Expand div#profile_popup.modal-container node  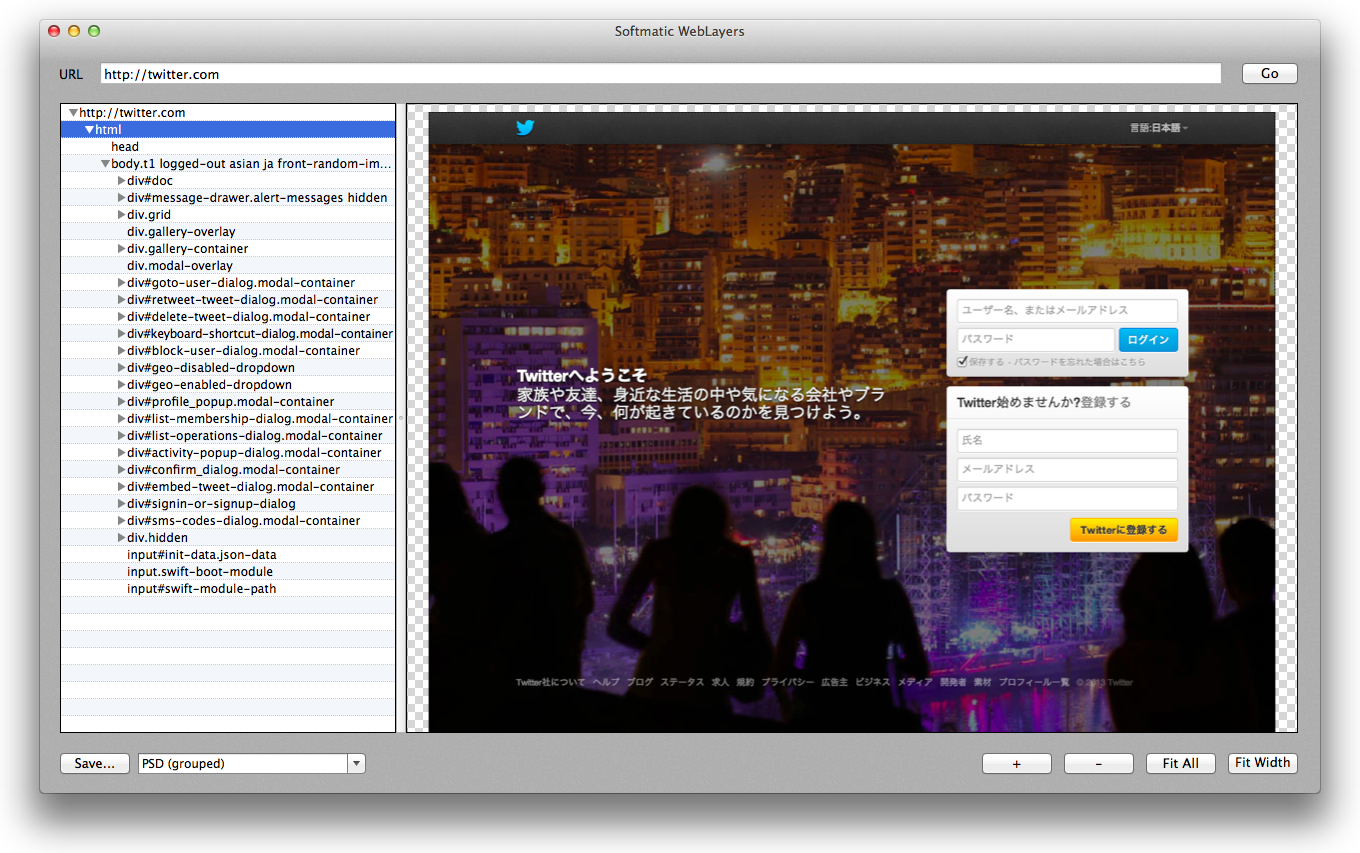[x=121, y=402]
